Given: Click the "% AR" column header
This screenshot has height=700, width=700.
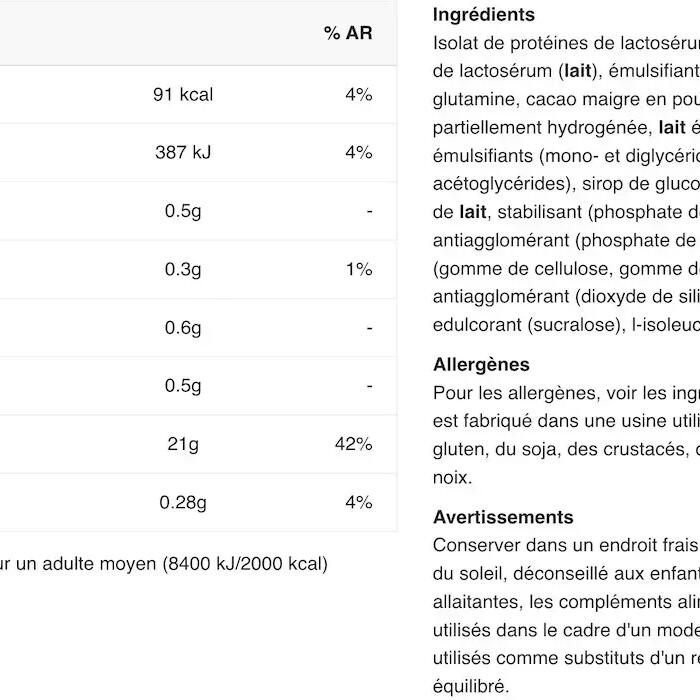Looking at the screenshot, I should tap(347, 34).
